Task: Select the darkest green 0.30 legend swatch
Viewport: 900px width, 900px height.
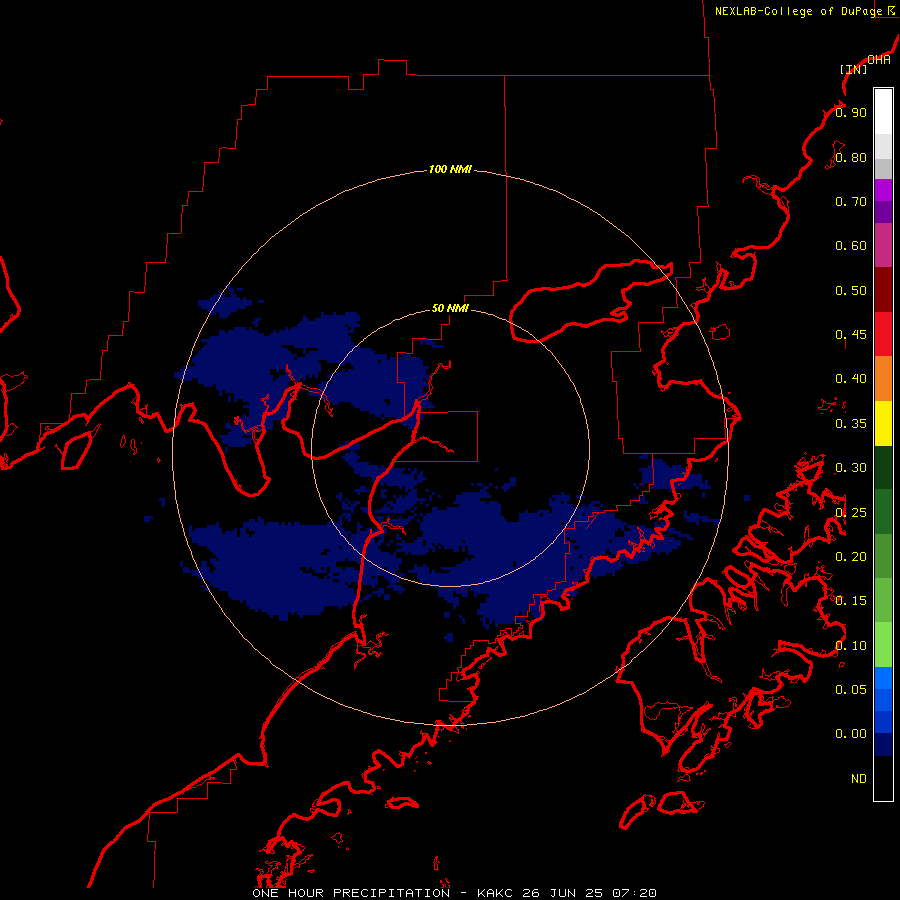Action: point(883,467)
